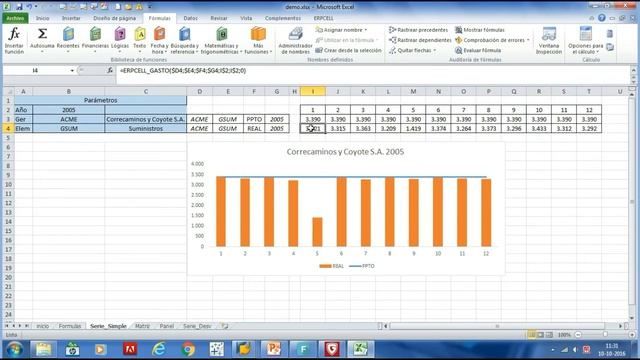Select the Serie_Desv sheet tab

(x=197, y=326)
